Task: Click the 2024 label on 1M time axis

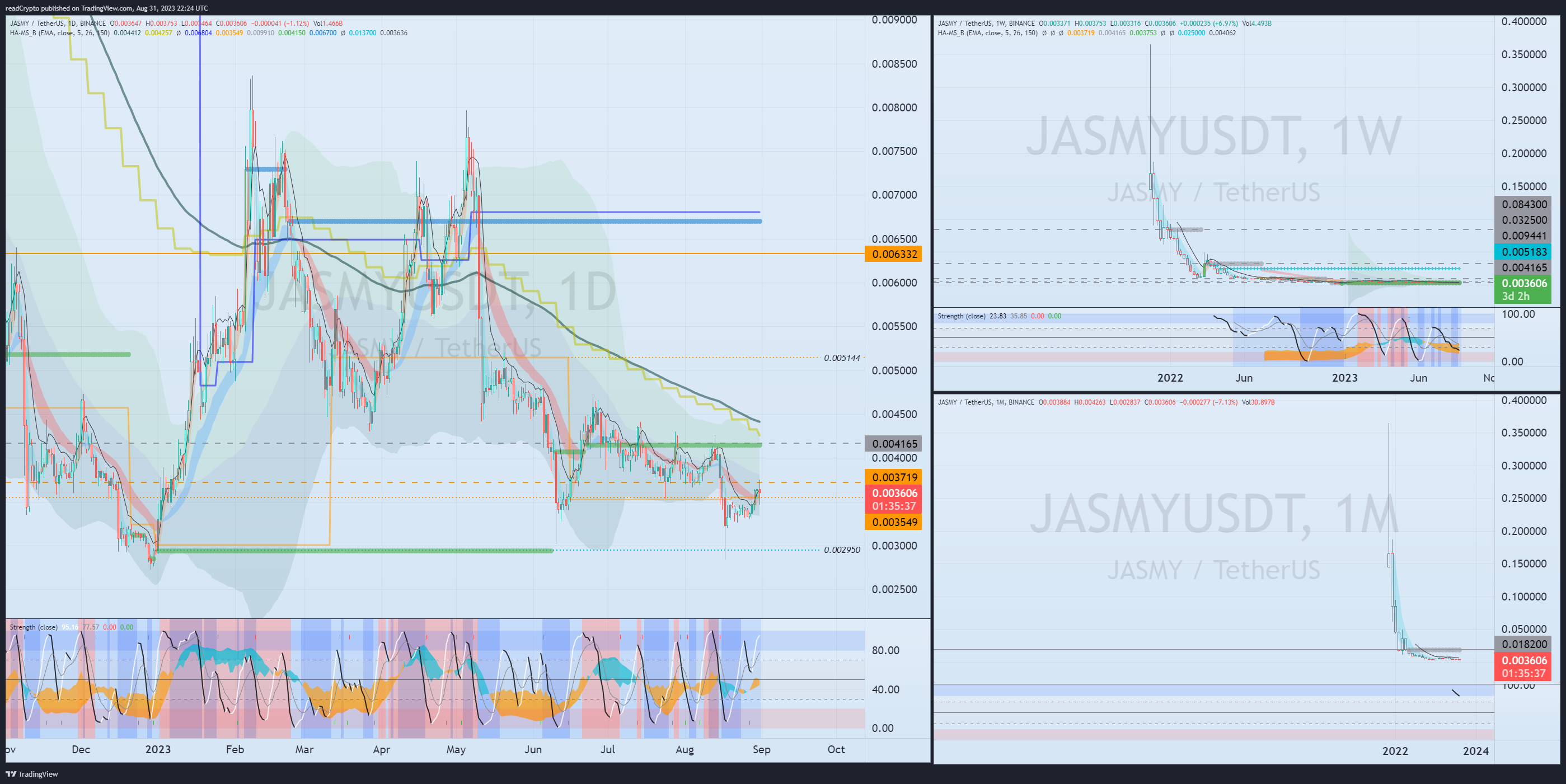Action: [x=1475, y=750]
